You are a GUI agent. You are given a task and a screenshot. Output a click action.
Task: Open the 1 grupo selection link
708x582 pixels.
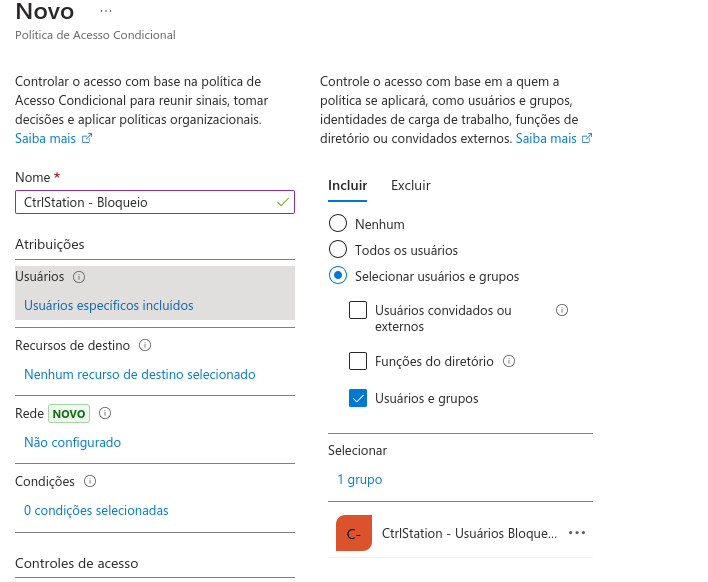point(359,479)
